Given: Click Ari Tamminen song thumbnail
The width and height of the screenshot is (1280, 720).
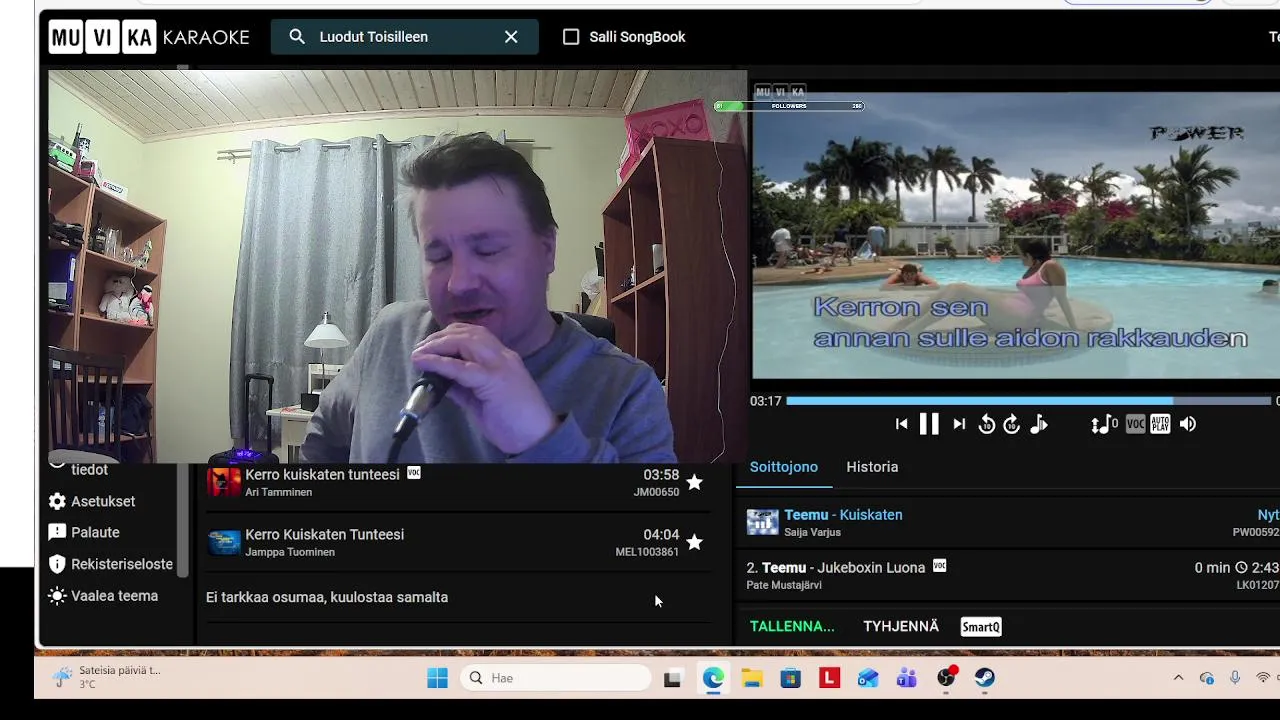Looking at the screenshot, I should pos(224,482).
